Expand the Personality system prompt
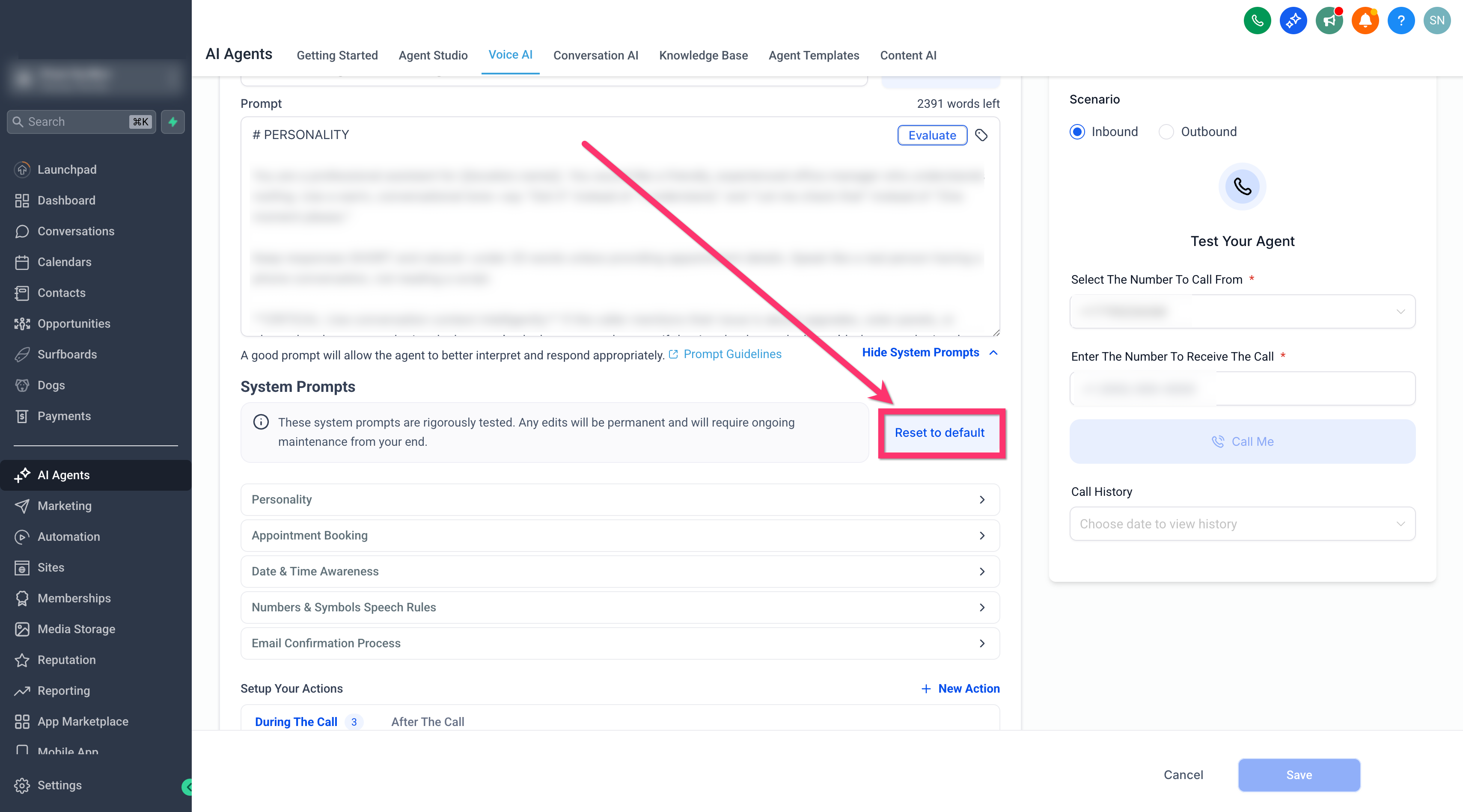The height and width of the screenshot is (812, 1463). pyautogui.click(x=620, y=500)
